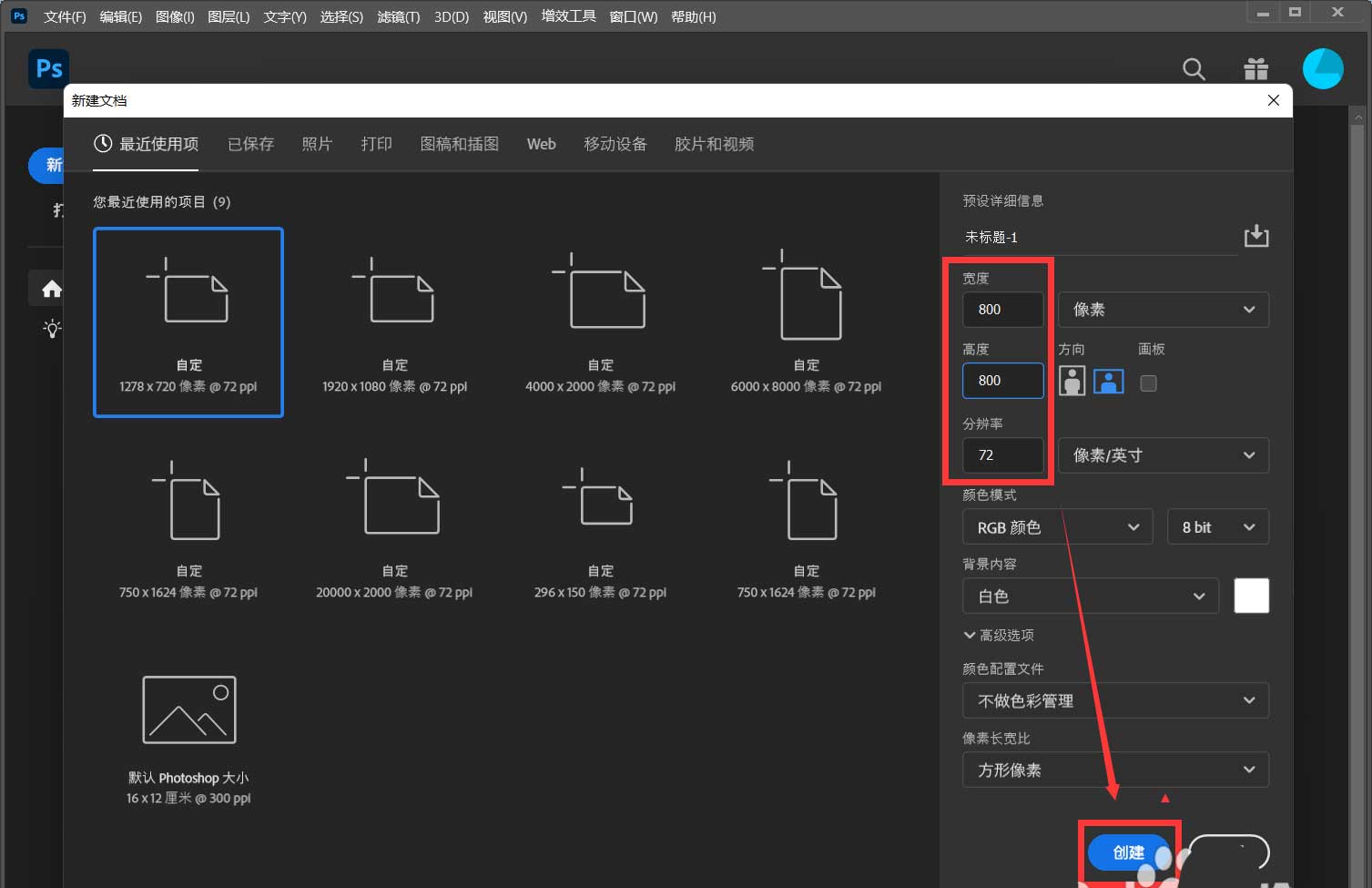Open the 图像(I) menu
This screenshot has height=888, width=1372.
click(175, 16)
